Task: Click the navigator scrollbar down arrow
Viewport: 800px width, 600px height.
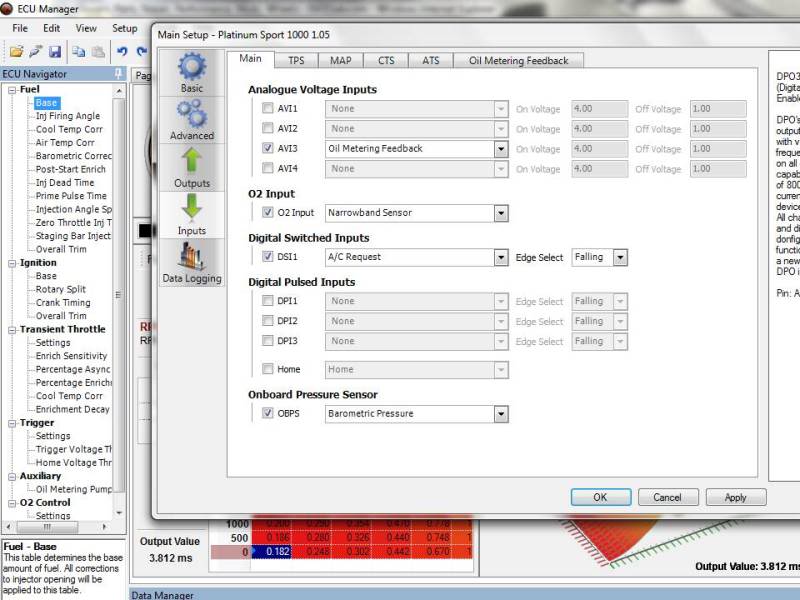Action: click(119, 513)
